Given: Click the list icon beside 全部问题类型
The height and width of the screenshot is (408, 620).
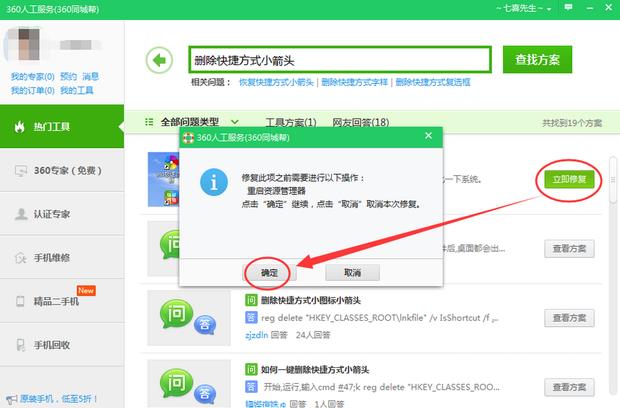Looking at the screenshot, I should (149, 122).
